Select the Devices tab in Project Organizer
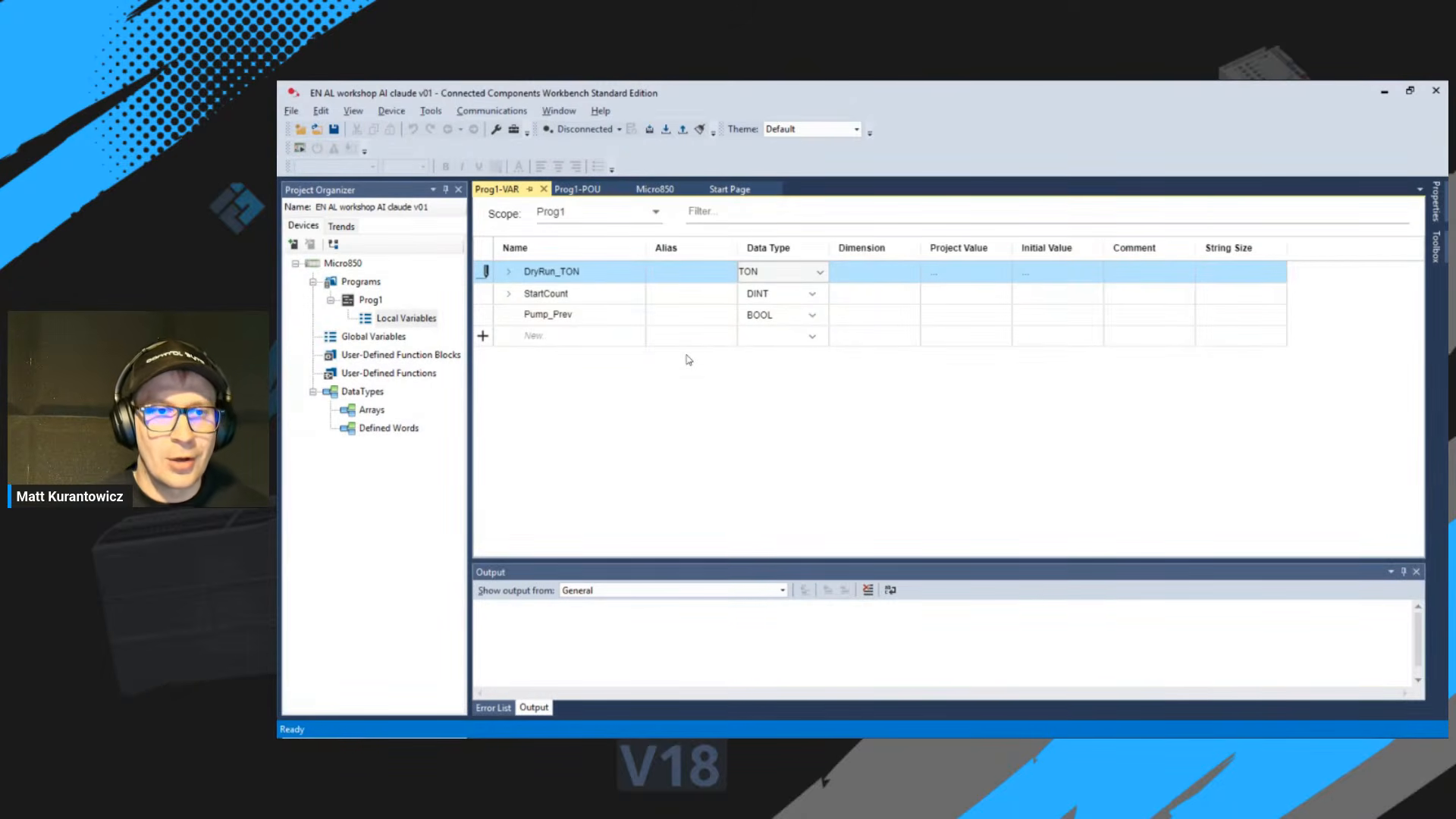The image size is (1456, 819). 303,226
